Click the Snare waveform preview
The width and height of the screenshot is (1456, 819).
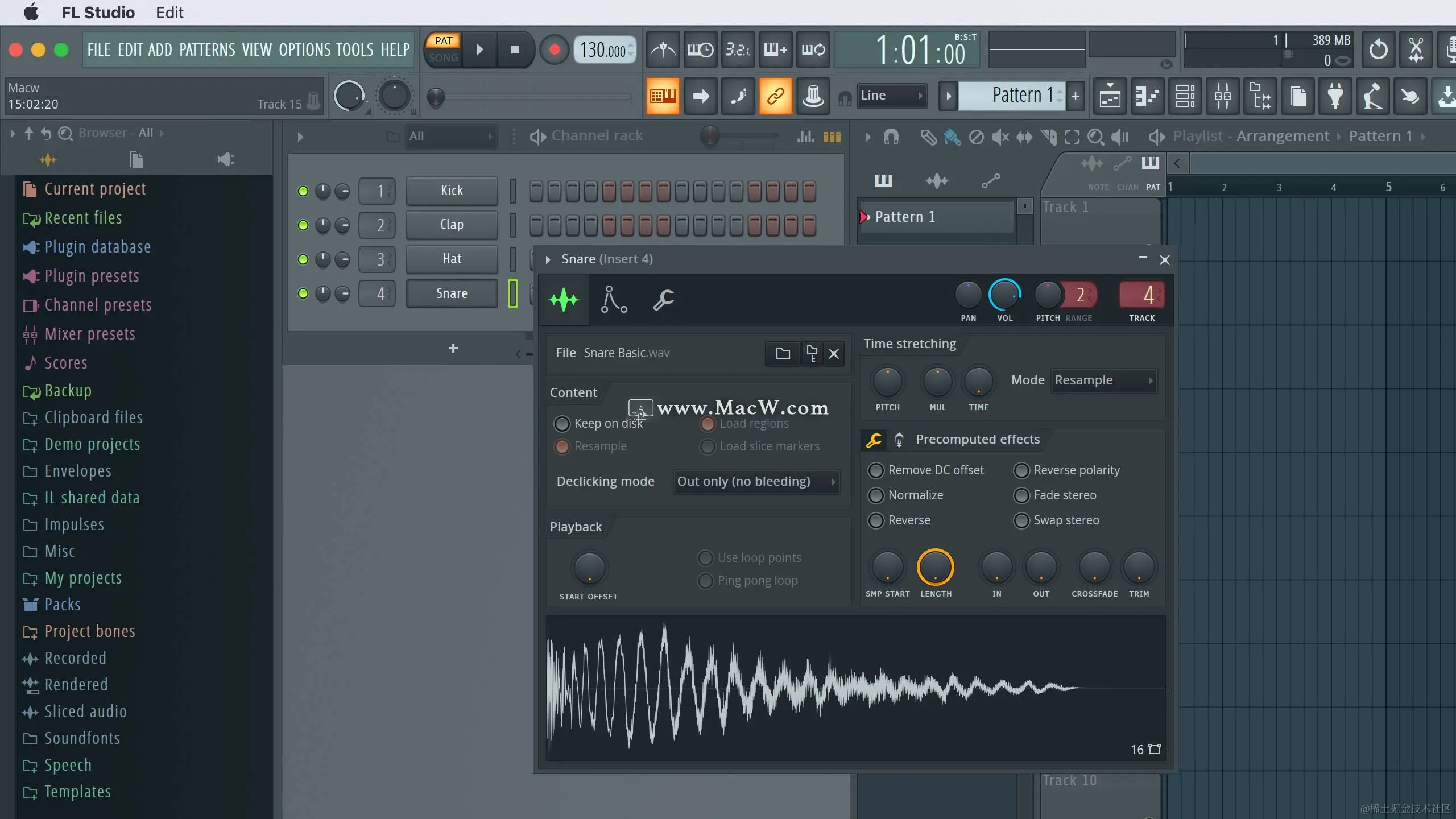[855, 688]
